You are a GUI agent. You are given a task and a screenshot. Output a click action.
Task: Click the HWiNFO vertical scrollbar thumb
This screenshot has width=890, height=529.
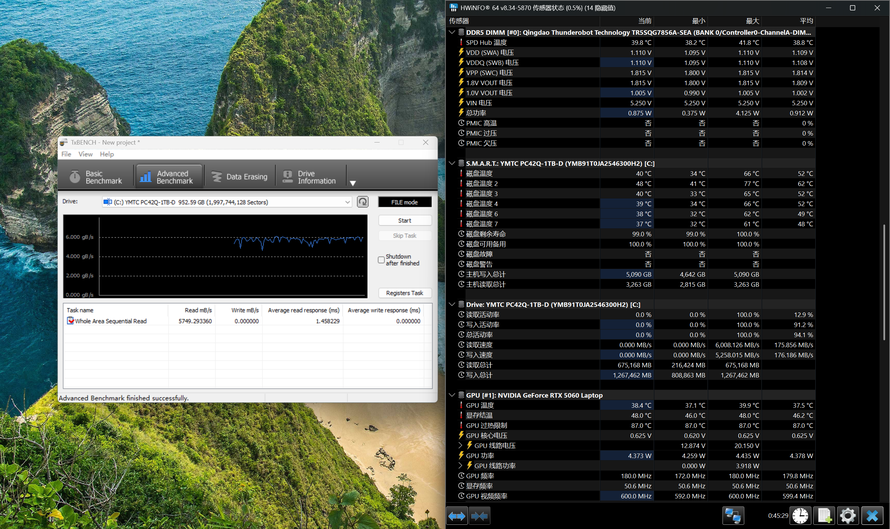883,282
